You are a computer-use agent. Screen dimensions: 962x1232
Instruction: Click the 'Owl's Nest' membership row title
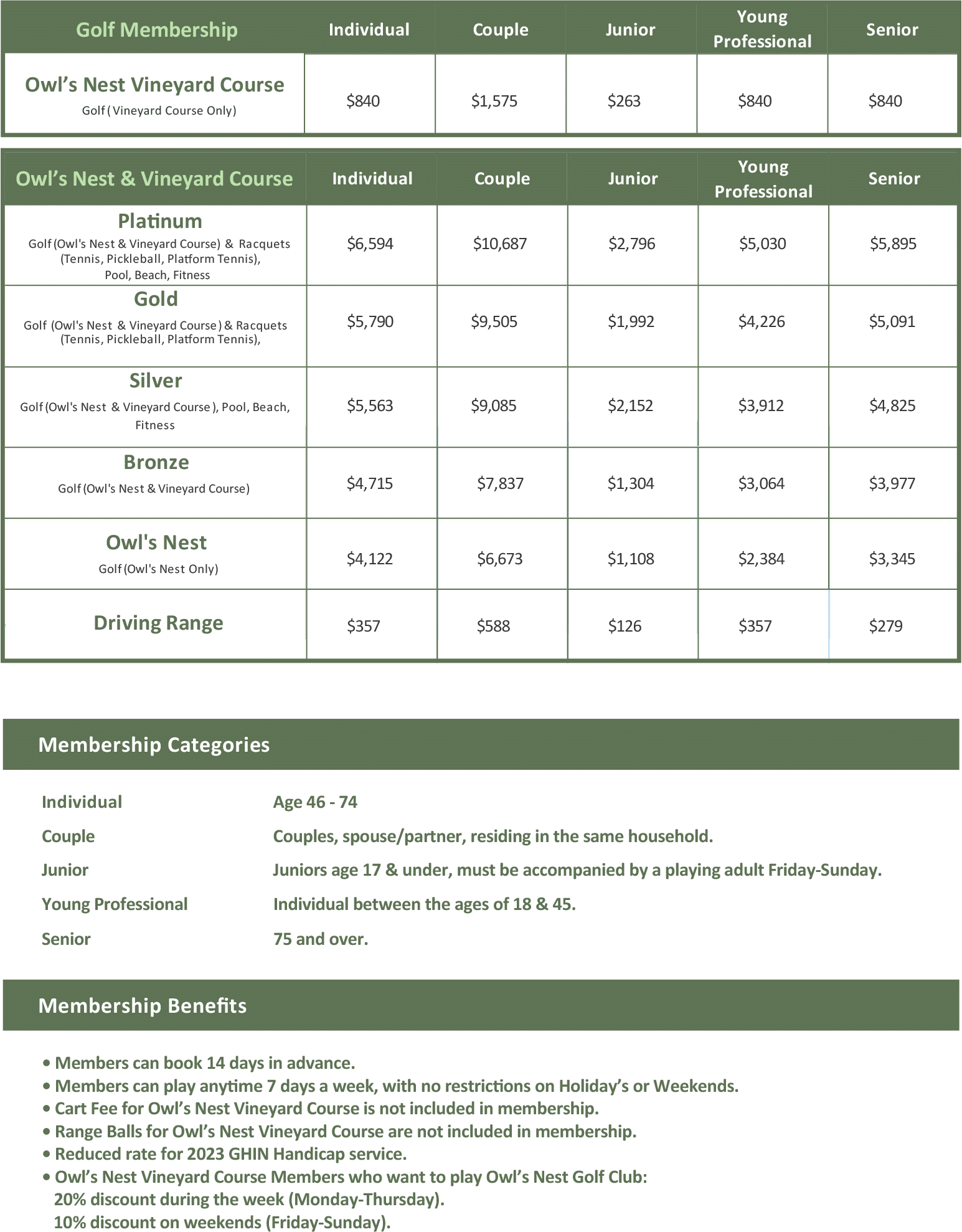click(x=156, y=543)
